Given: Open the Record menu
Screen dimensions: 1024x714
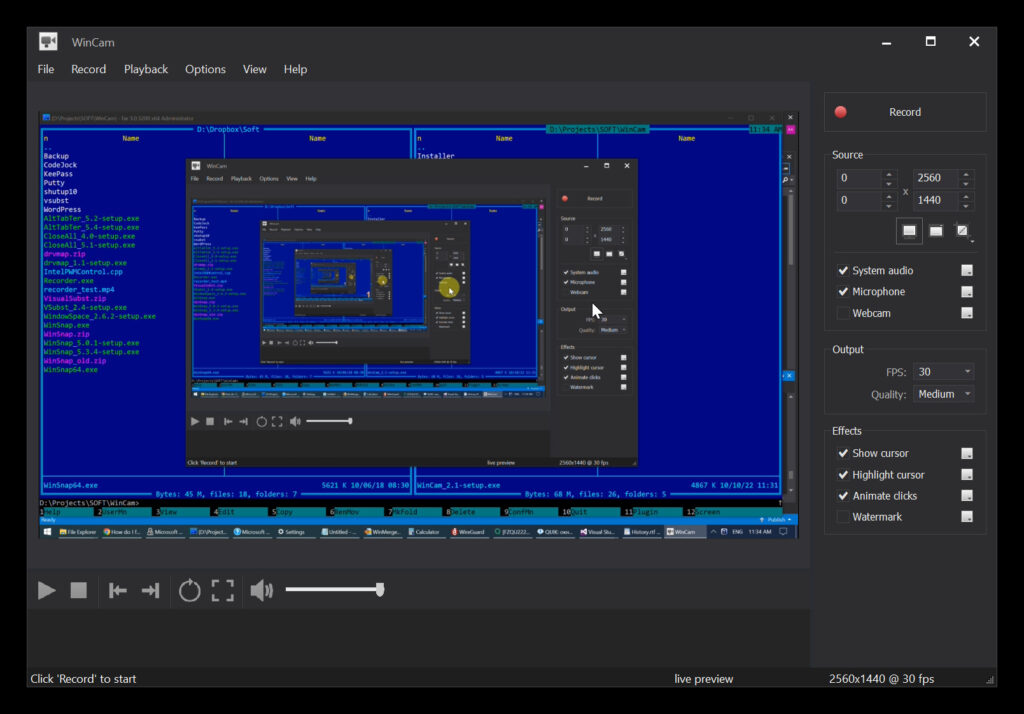Looking at the screenshot, I should pyautogui.click(x=89, y=69).
